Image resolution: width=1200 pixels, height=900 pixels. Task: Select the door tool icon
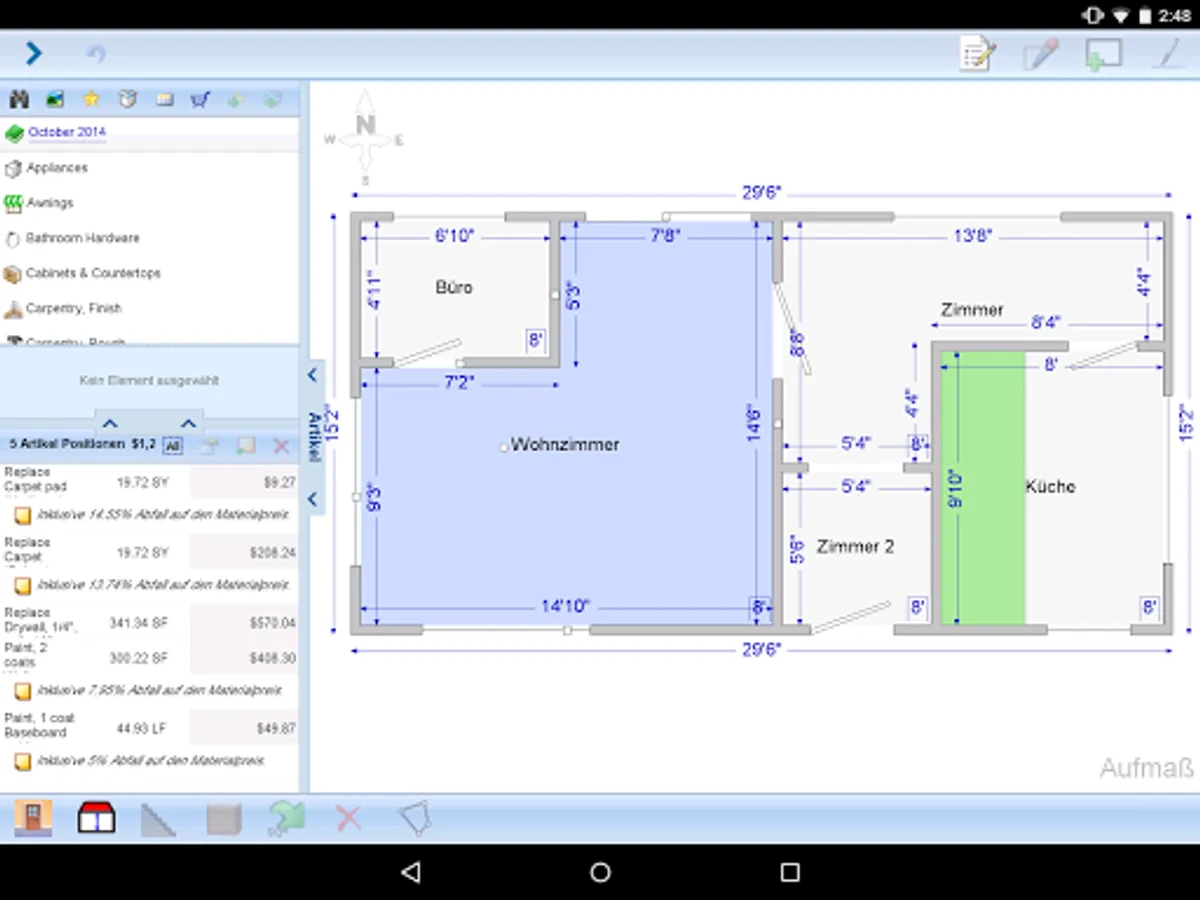pyautogui.click(x=33, y=818)
